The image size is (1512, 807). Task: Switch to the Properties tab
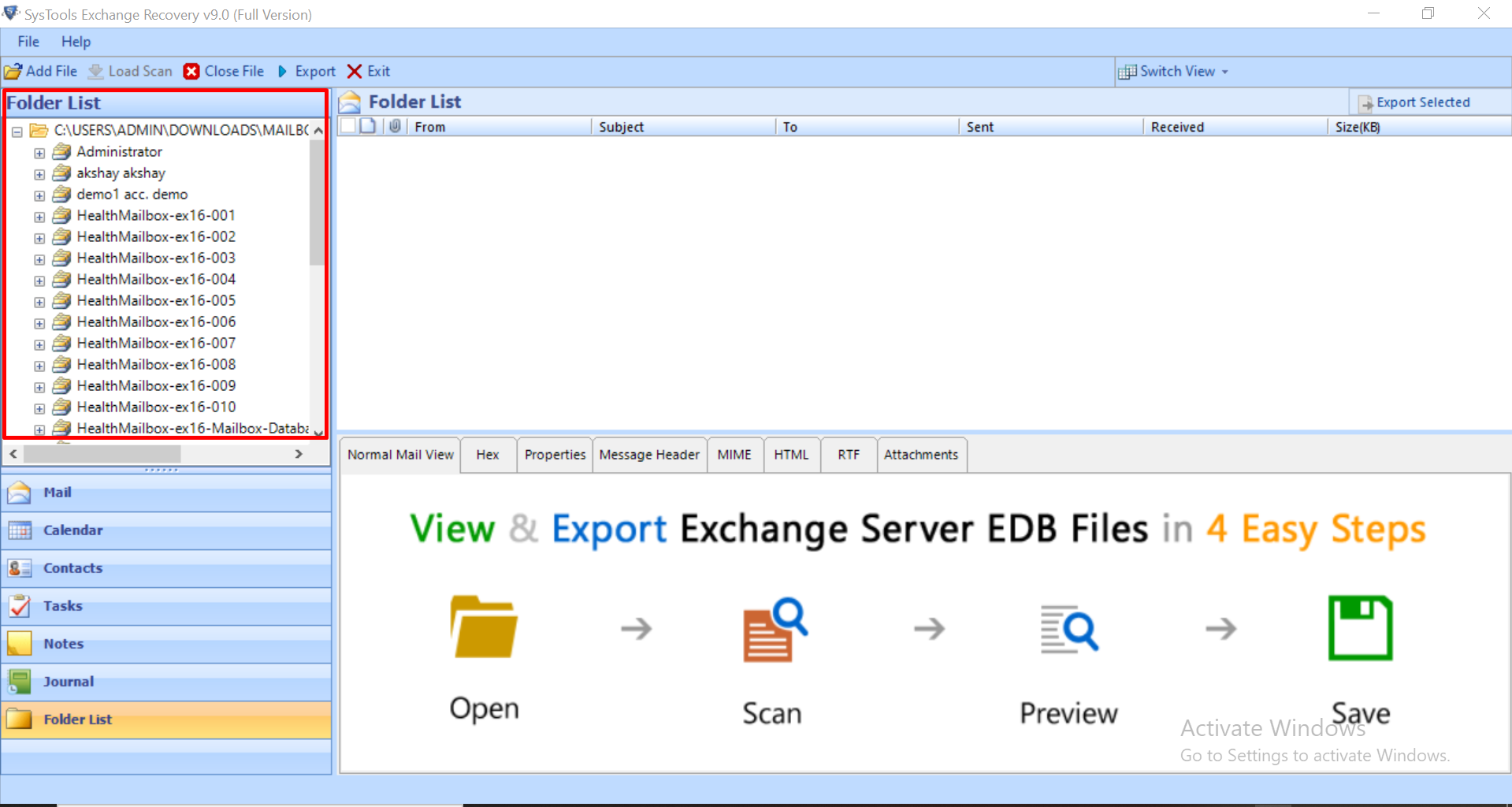click(x=555, y=455)
